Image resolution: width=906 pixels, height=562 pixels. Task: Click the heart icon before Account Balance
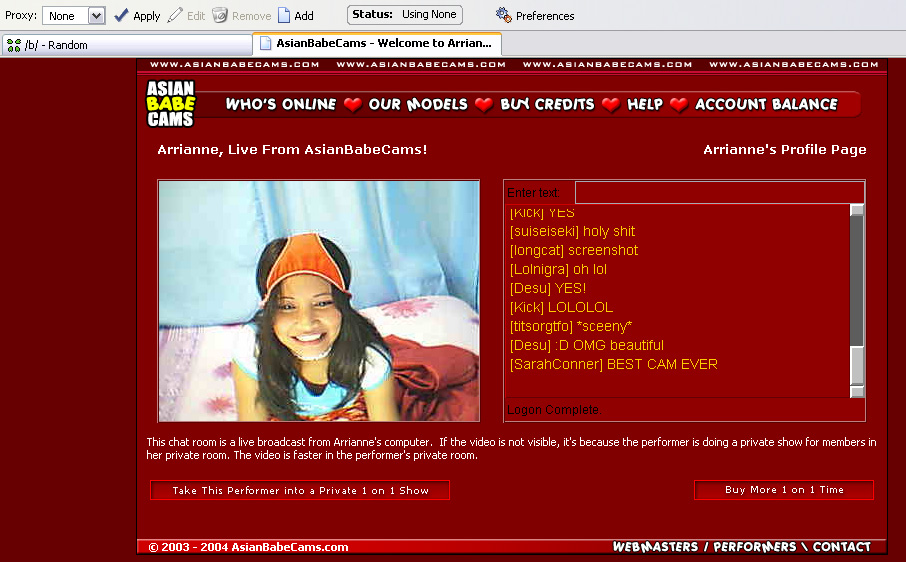click(679, 105)
